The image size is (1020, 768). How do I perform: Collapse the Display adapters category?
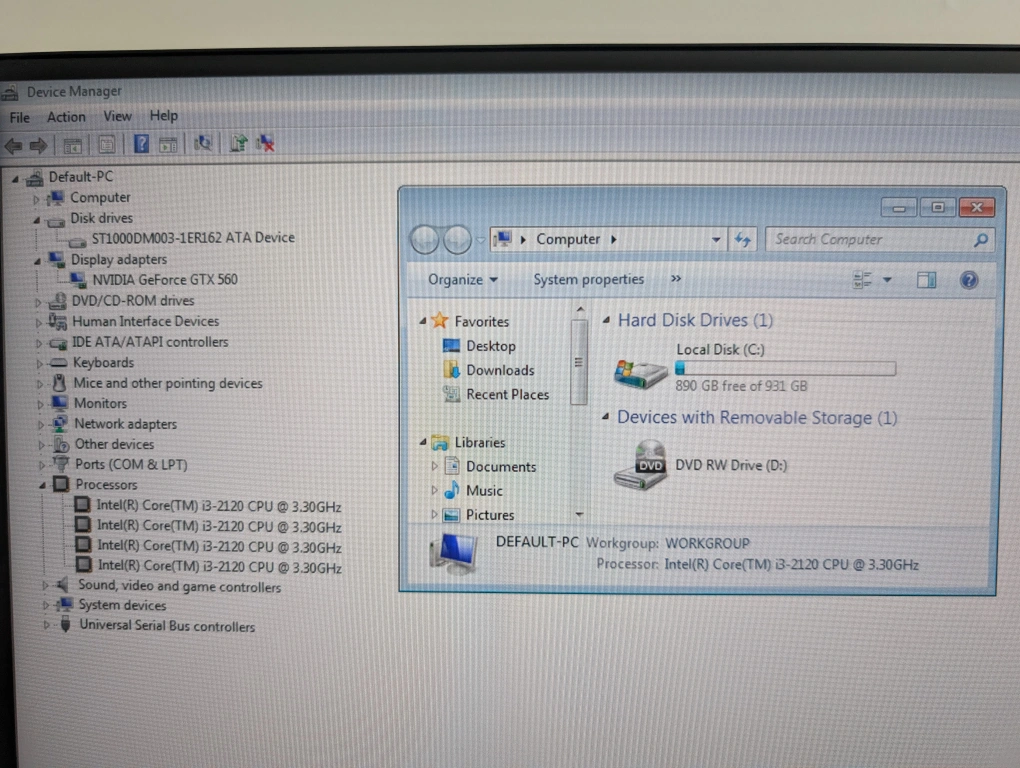click(38, 261)
